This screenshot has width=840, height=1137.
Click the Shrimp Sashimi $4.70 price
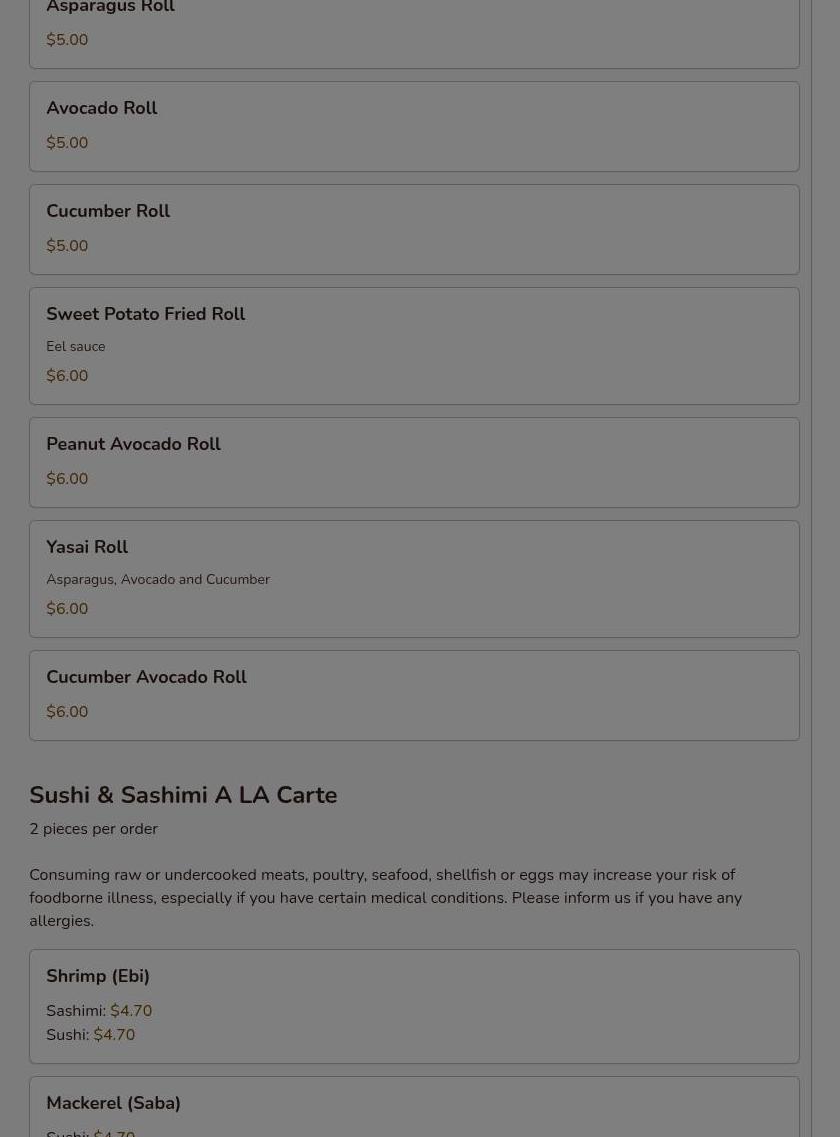coord(131,1011)
